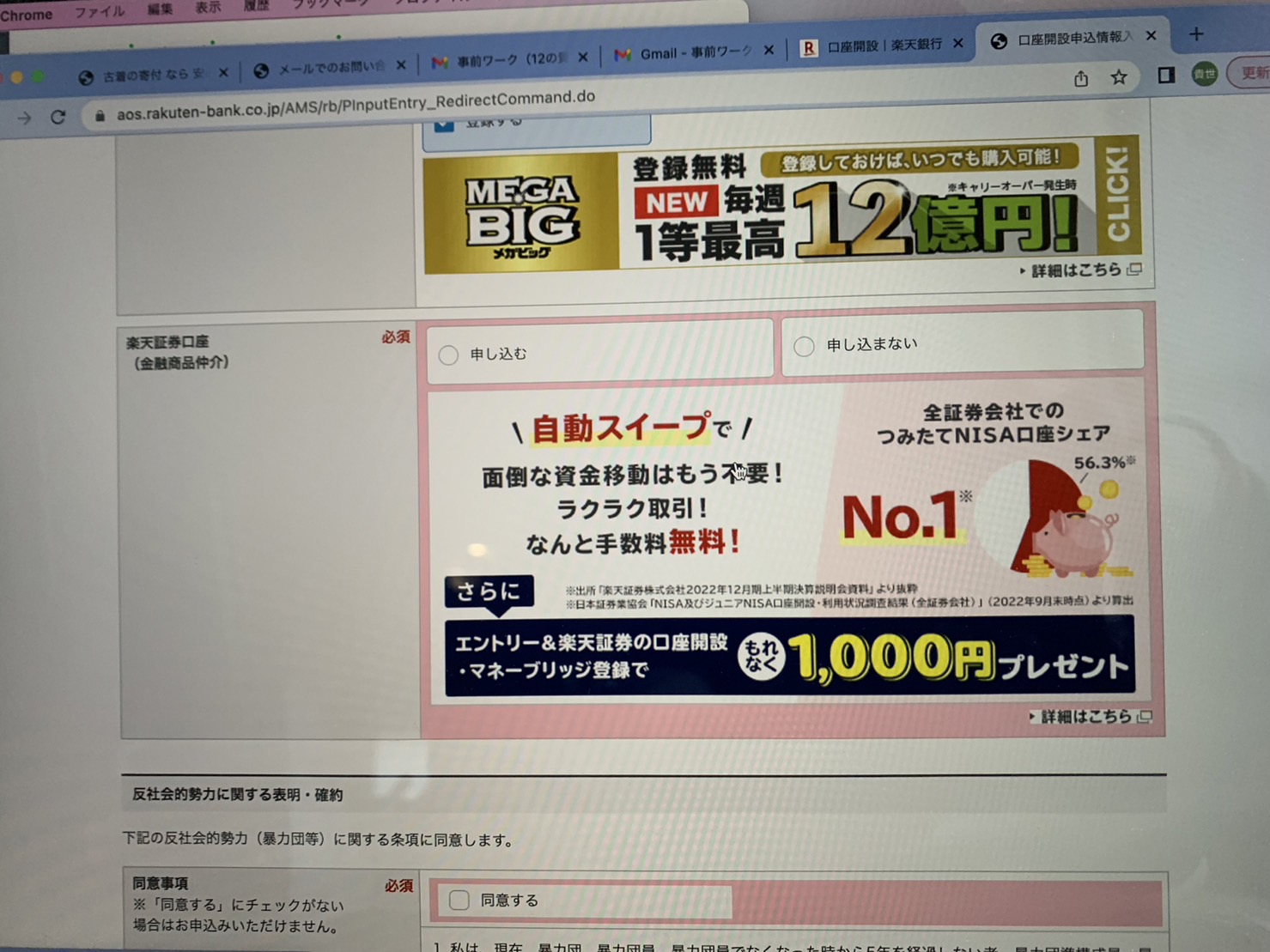Image resolution: width=1270 pixels, height=952 pixels.
Task: Open the 表示 menu
Action: point(208,8)
